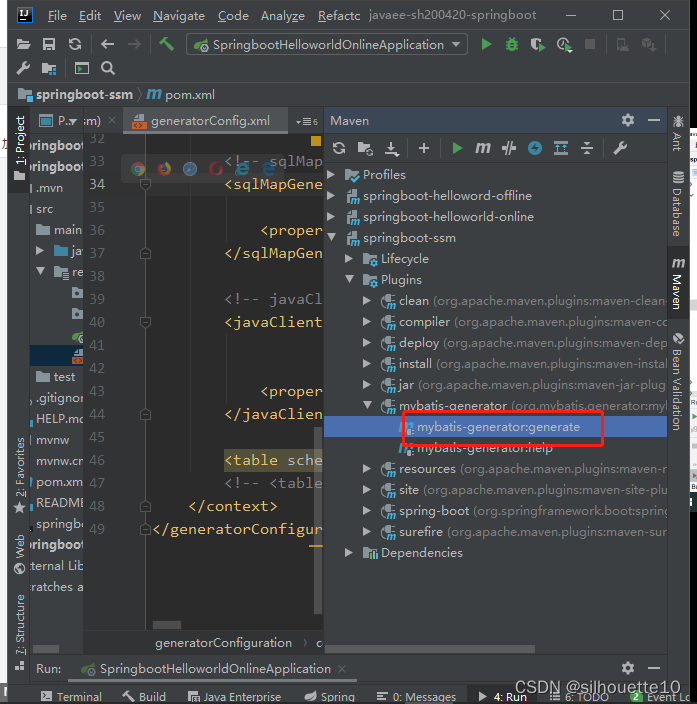697x704 pixels.
Task: Open settings with the wrench icon
Action: (x=23, y=68)
